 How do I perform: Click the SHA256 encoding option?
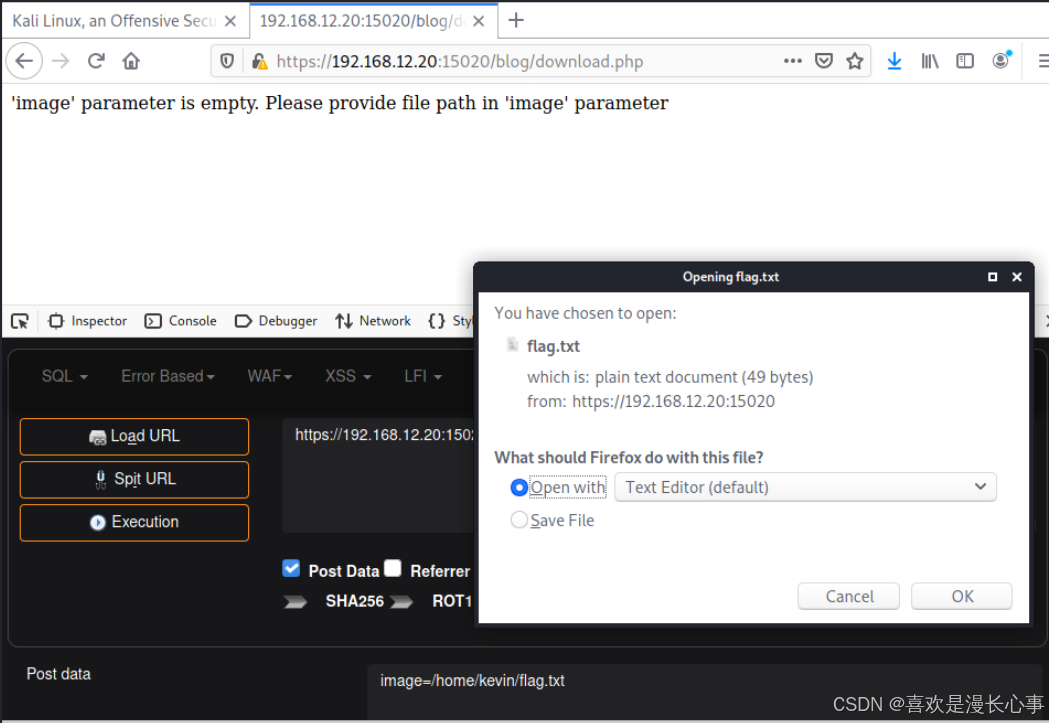tap(355, 601)
